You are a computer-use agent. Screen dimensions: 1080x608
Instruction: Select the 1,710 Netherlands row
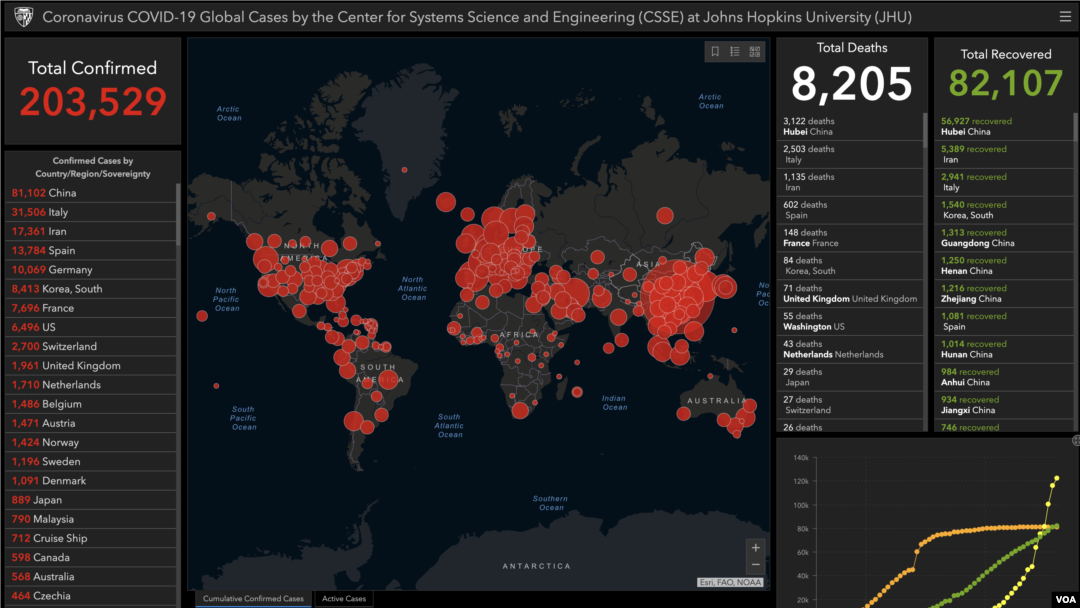click(91, 385)
